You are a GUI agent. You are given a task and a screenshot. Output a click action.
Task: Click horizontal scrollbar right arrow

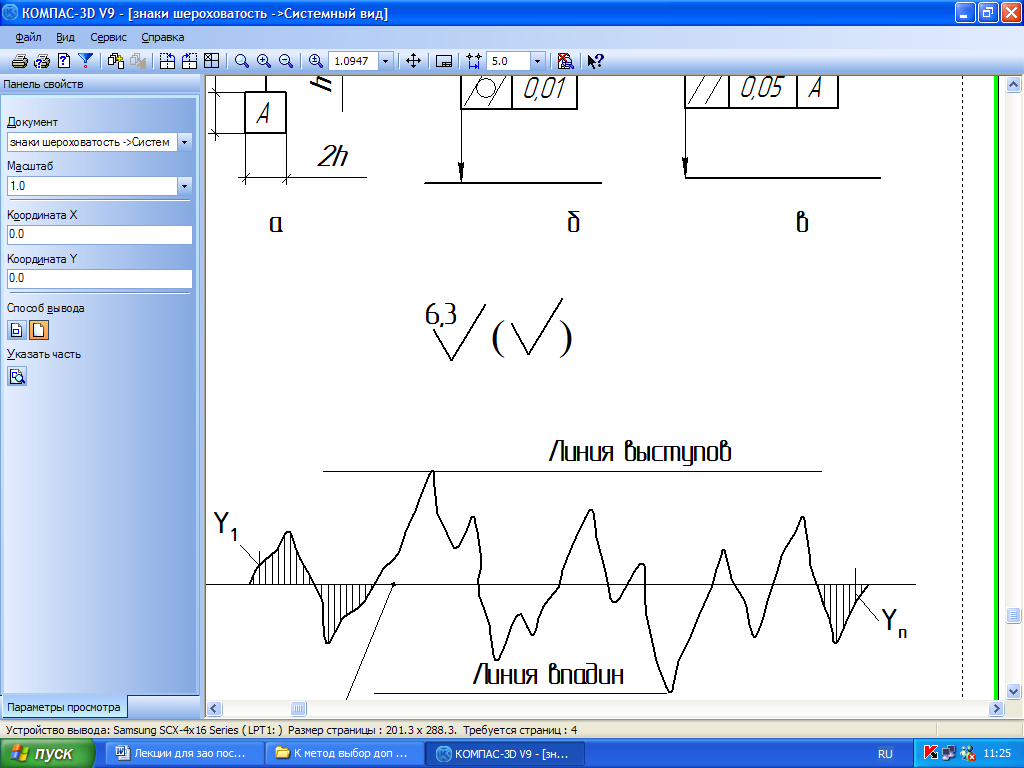(996, 708)
